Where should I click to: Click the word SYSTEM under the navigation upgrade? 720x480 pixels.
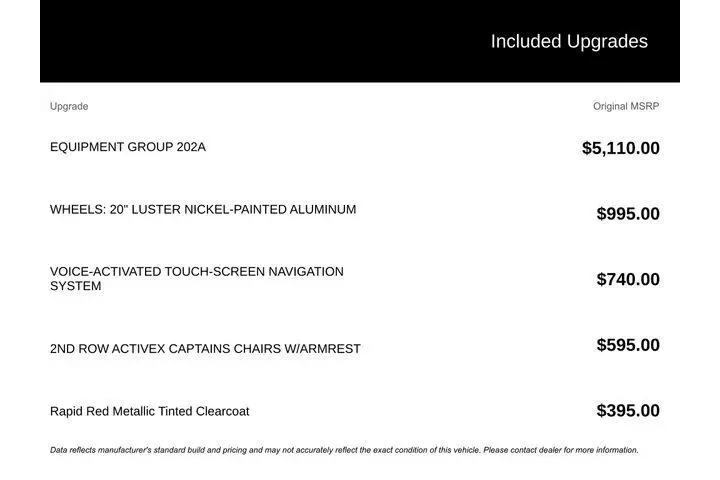coord(76,286)
